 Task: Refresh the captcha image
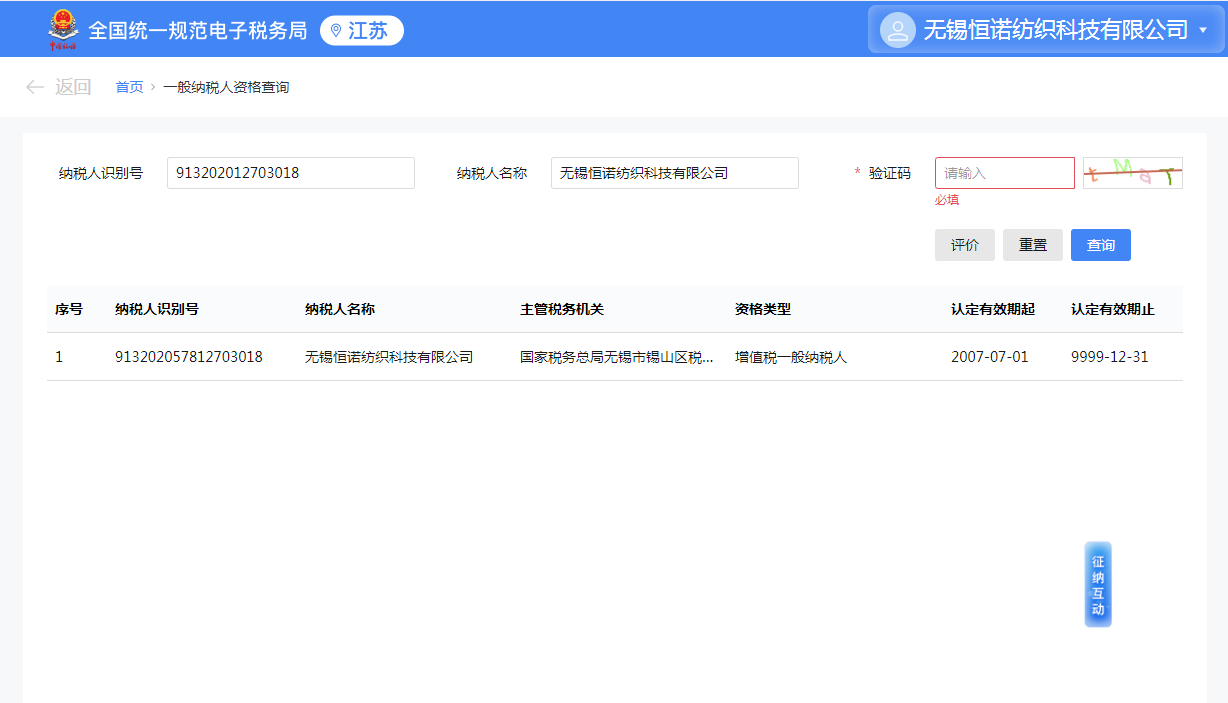(x=1132, y=173)
